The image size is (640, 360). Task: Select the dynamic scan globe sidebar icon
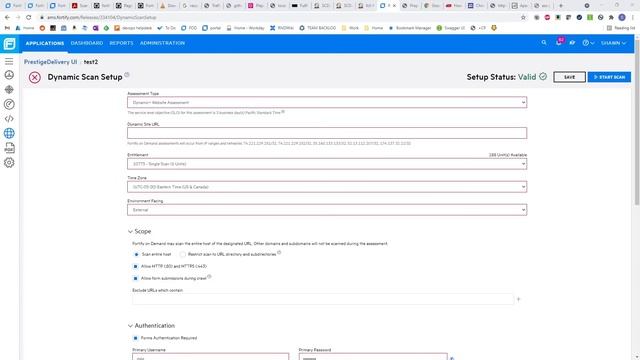pos(9,133)
